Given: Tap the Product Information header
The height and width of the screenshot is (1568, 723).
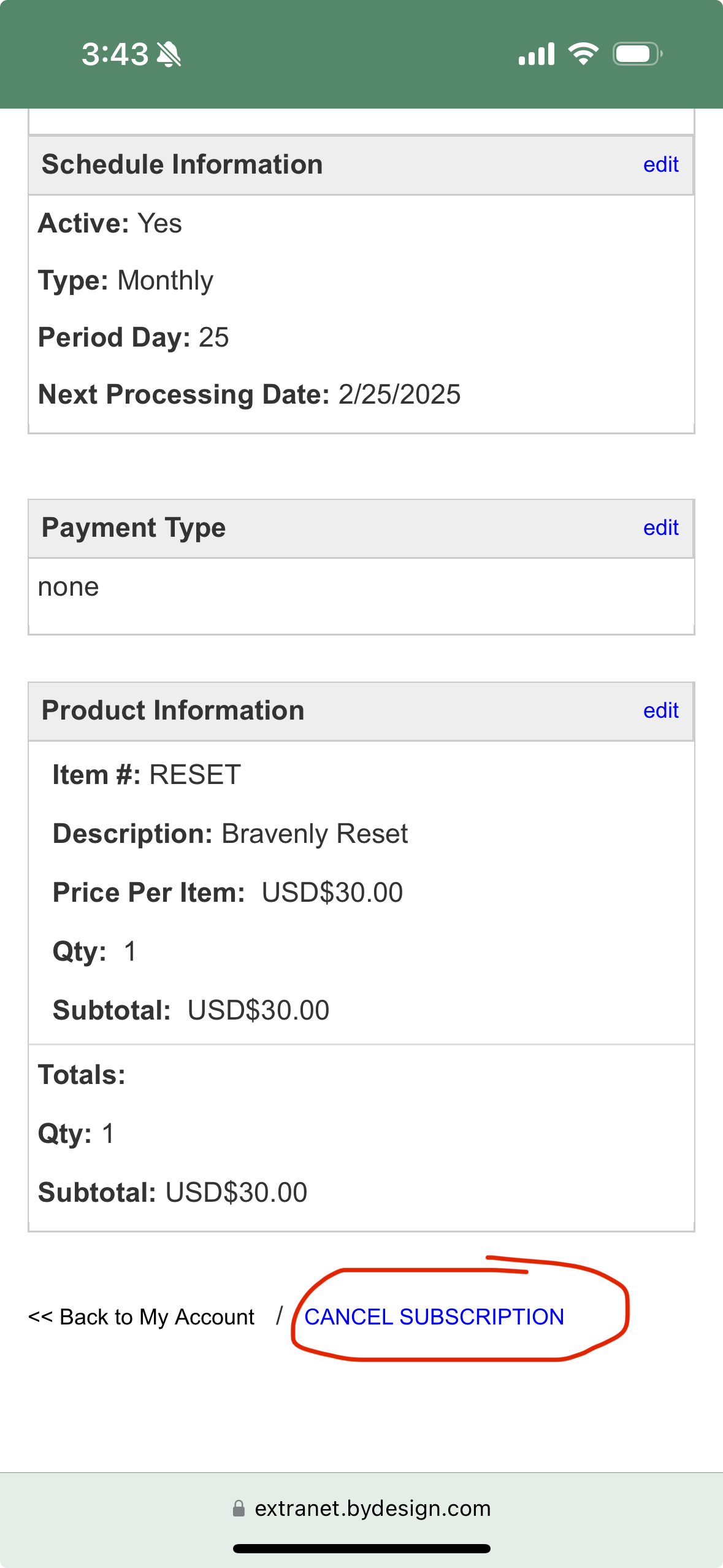Looking at the screenshot, I should (x=173, y=710).
